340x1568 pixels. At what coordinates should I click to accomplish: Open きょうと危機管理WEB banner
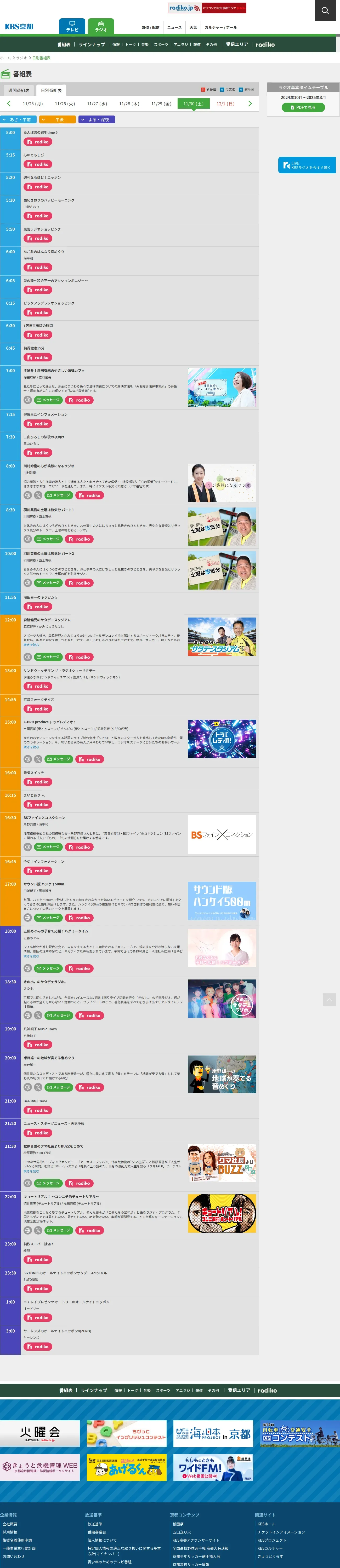[x=39, y=1468]
